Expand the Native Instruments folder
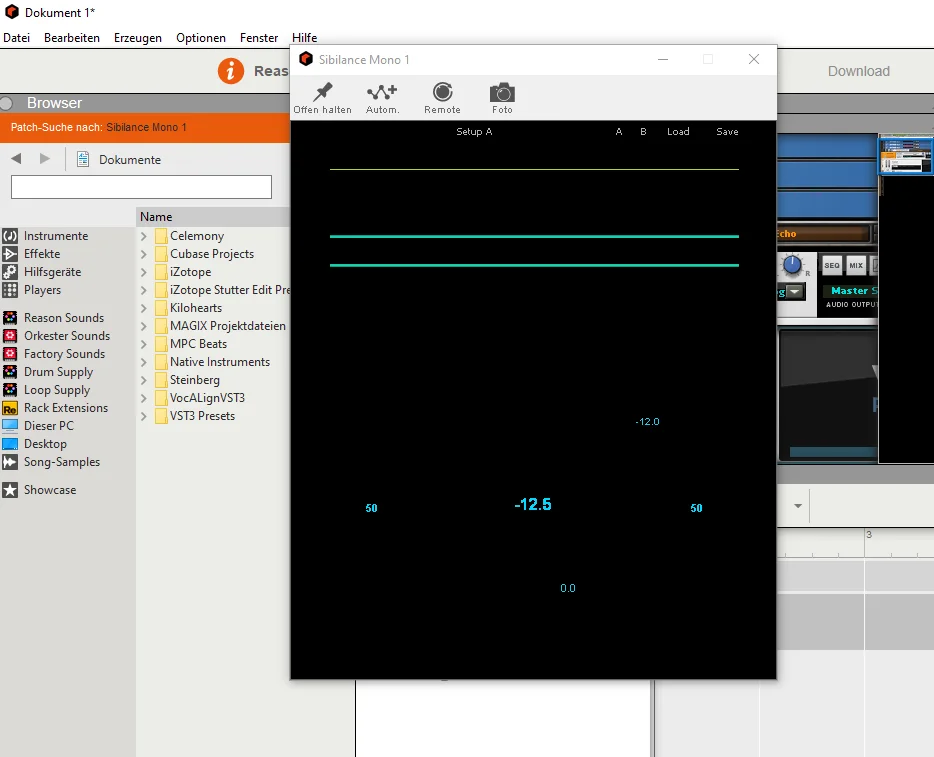This screenshot has height=757, width=934. pyautogui.click(x=144, y=362)
